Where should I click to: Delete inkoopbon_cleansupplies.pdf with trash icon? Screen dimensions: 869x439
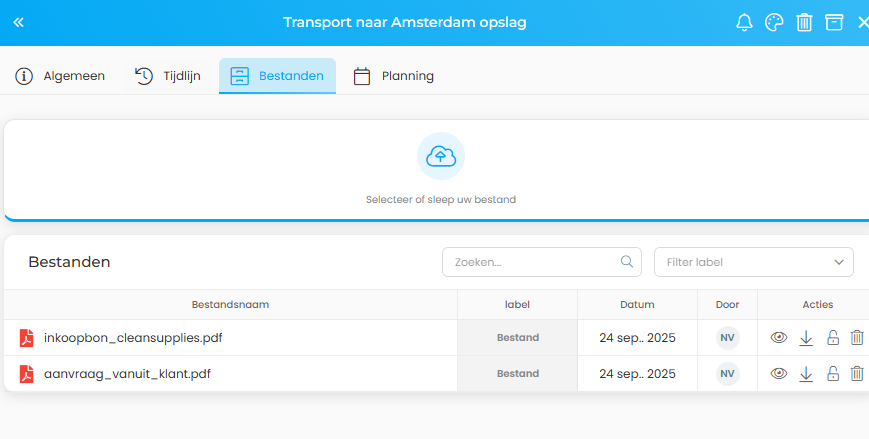pyautogui.click(x=857, y=338)
